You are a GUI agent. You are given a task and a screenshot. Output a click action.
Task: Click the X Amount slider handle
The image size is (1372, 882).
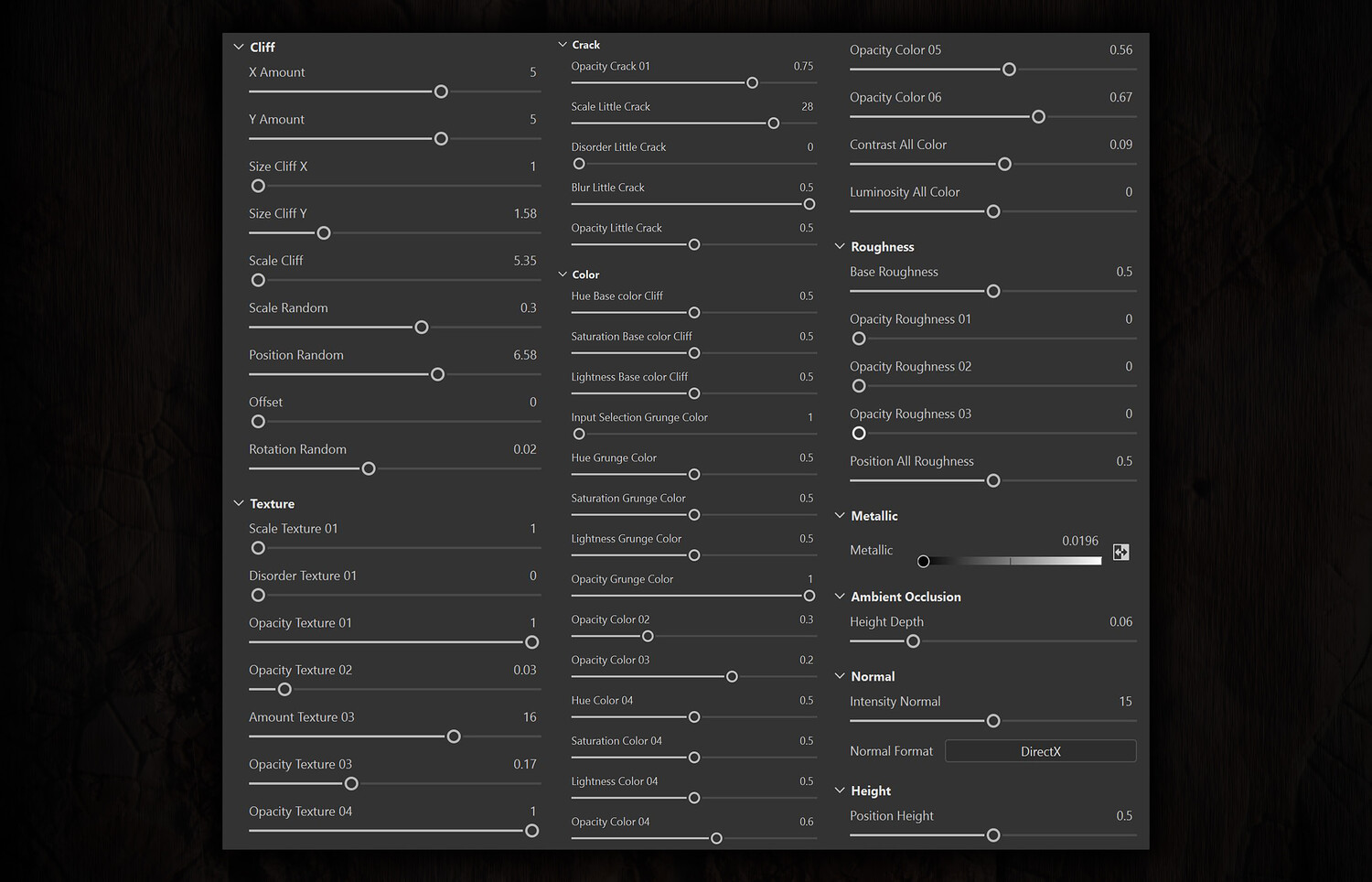(x=441, y=91)
